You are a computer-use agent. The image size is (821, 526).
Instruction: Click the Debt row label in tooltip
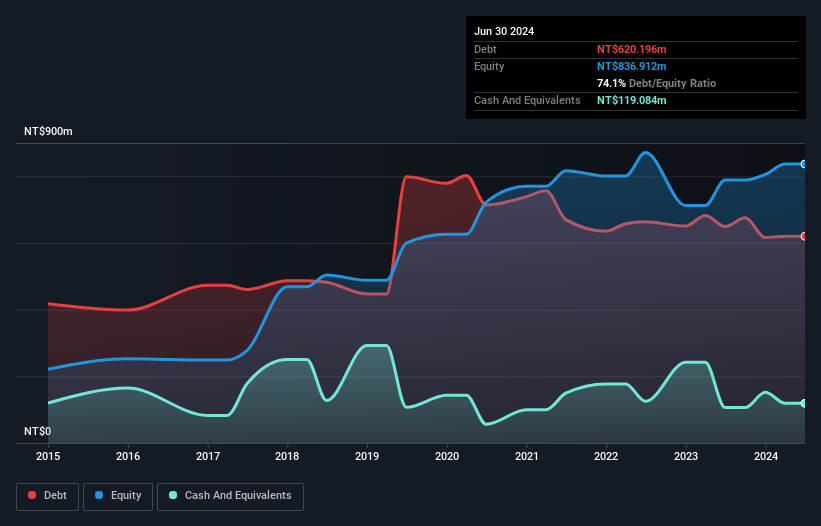(485, 49)
